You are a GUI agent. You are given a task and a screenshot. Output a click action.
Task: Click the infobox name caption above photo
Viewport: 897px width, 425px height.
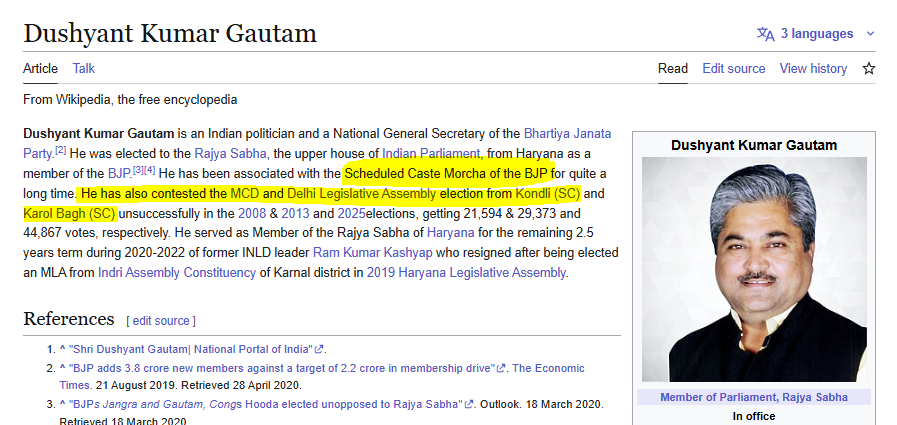pyautogui.click(x=754, y=145)
